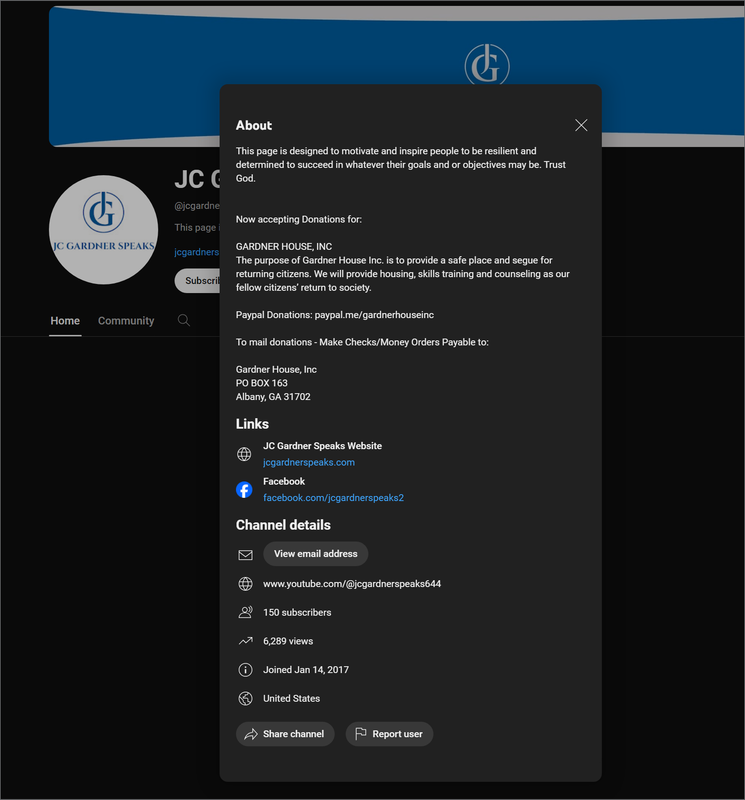
Task: Click the globe icon beside JC Gardner Speaks Website
Action: click(244, 454)
